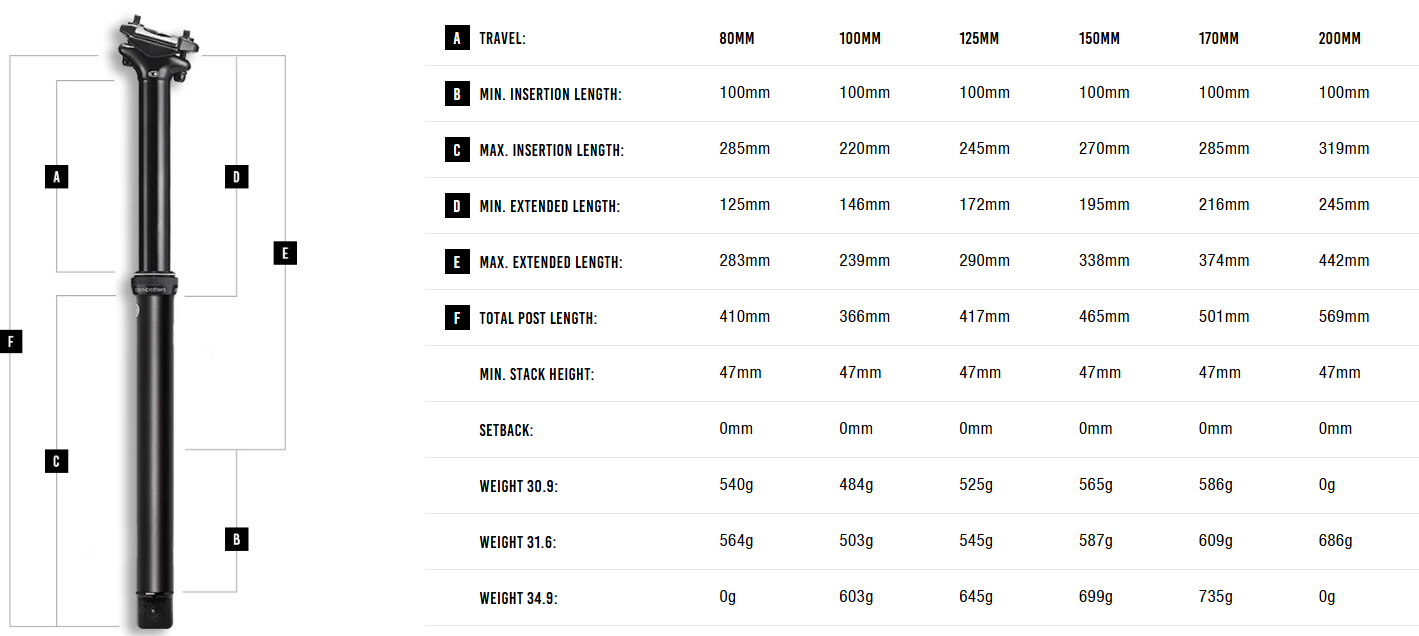
Task: Click the A badge next to TRAVEL row
Action: point(456,38)
